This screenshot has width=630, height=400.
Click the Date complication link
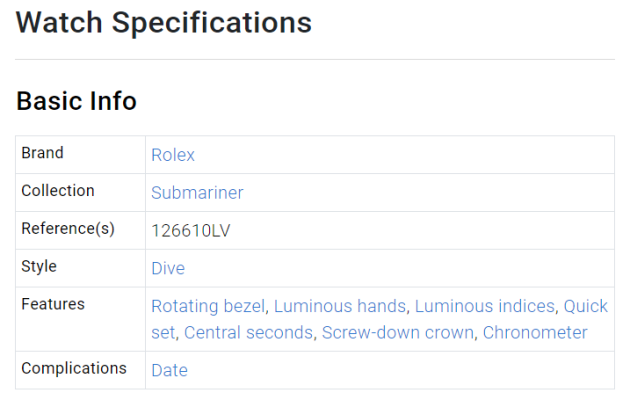point(170,370)
